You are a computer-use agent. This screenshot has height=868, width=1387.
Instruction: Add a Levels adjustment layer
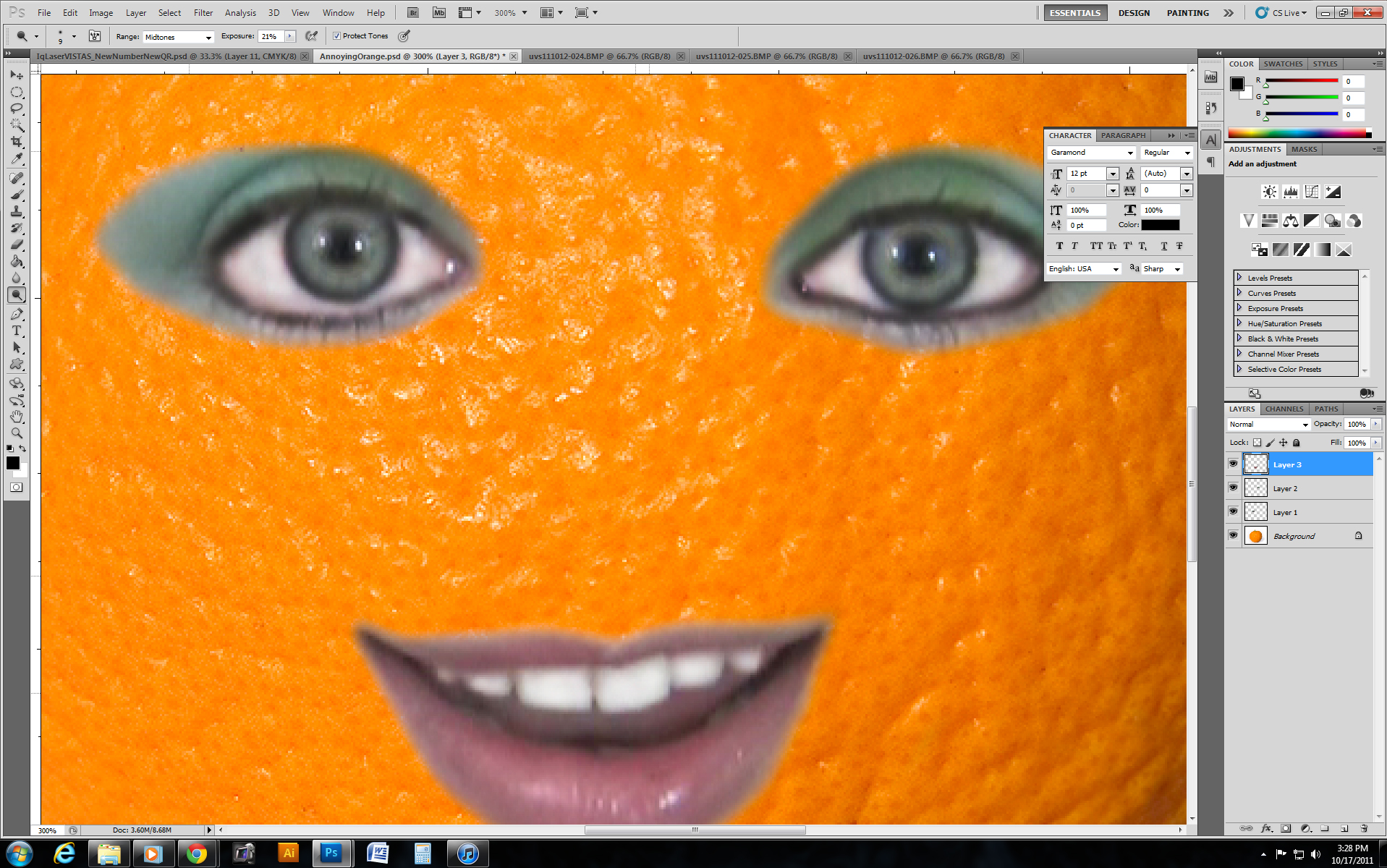pyautogui.click(x=1290, y=192)
